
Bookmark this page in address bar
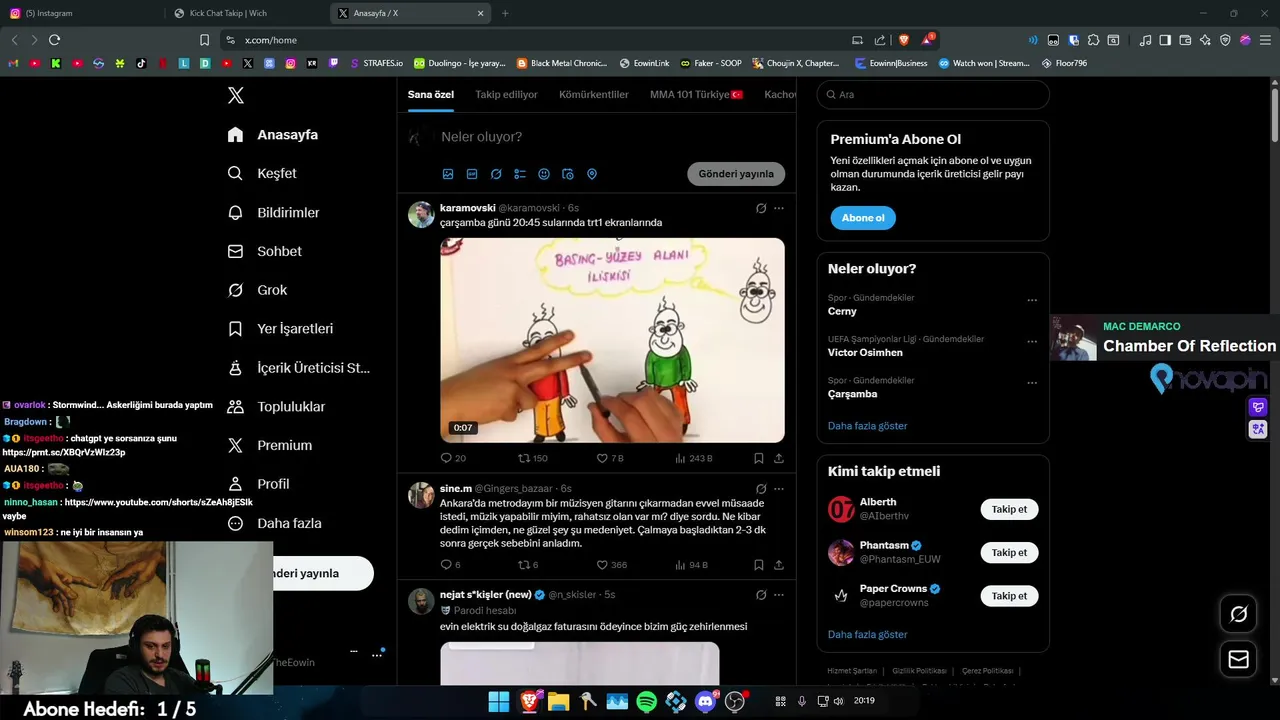point(204,40)
